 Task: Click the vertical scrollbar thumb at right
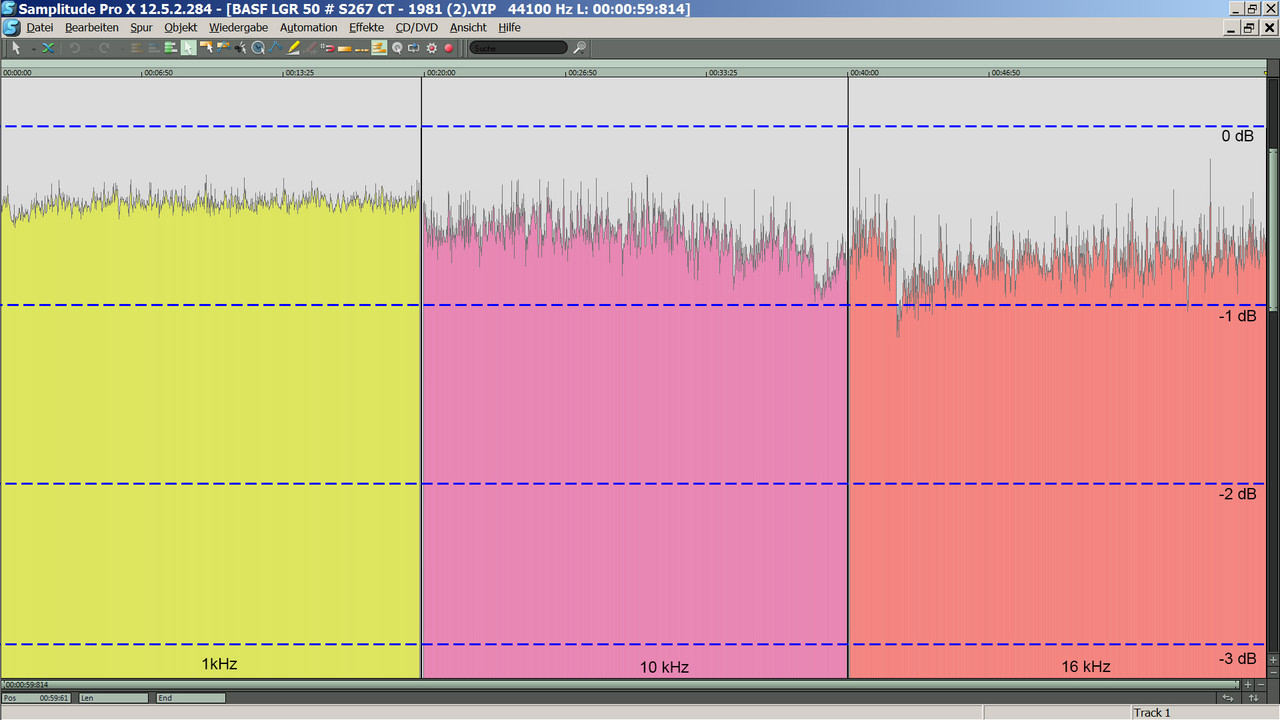point(1273,230)
